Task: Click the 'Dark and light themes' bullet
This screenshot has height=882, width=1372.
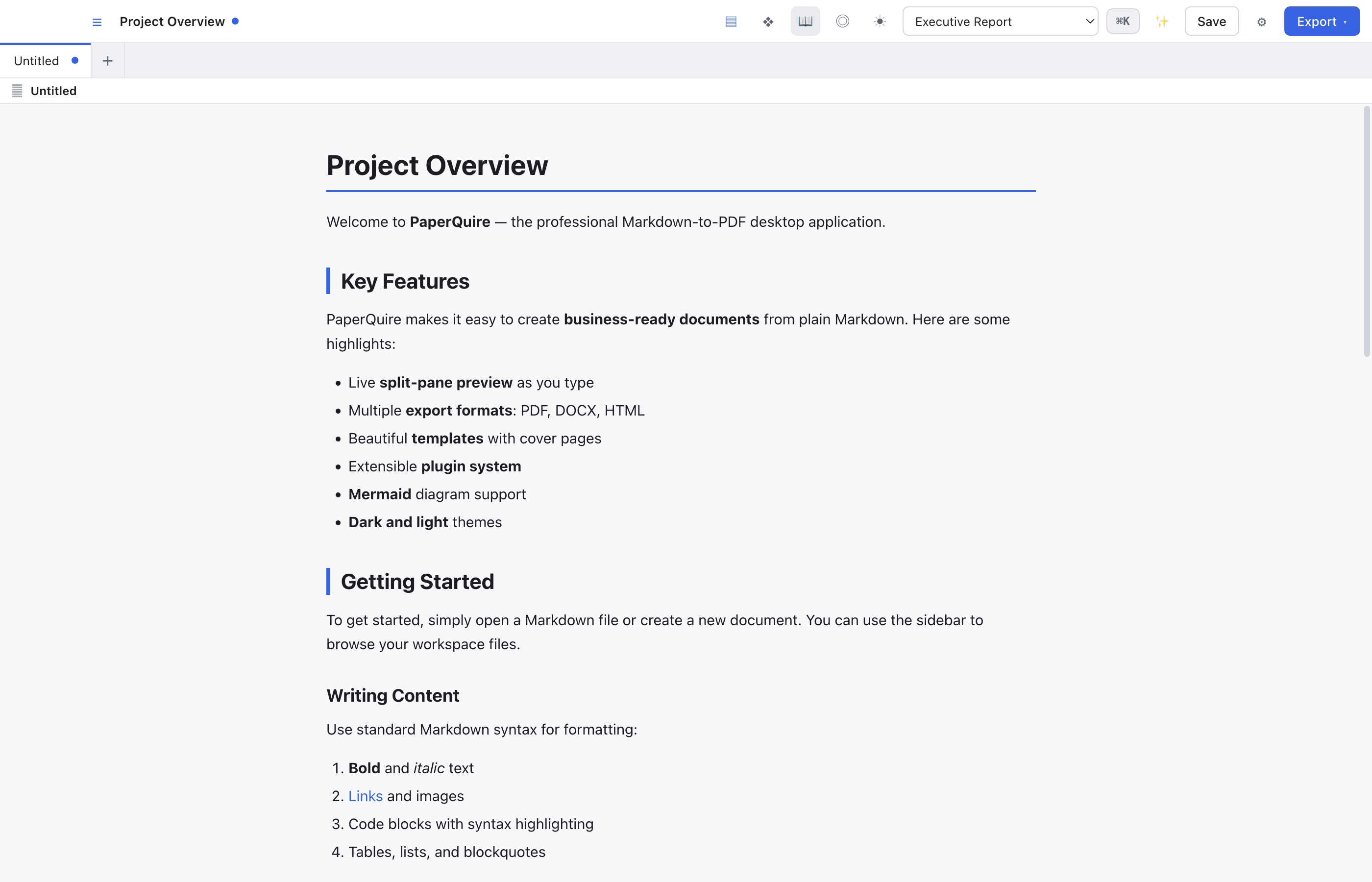Action: [425, 522]
